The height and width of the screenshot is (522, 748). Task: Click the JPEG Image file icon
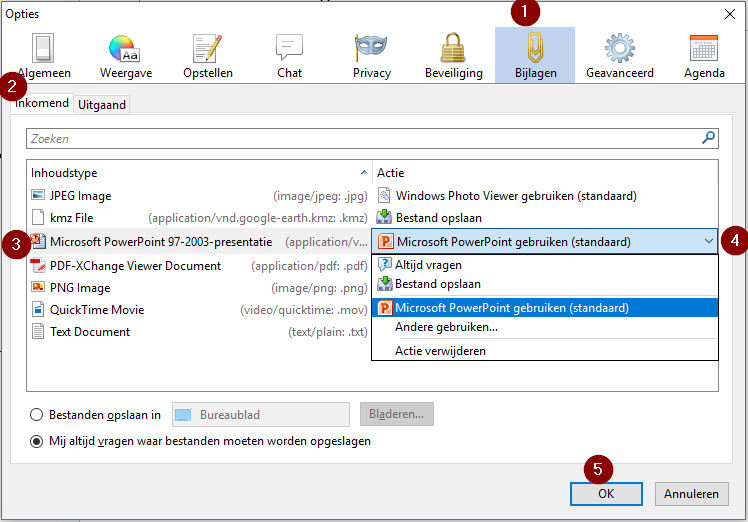(38, 195)
